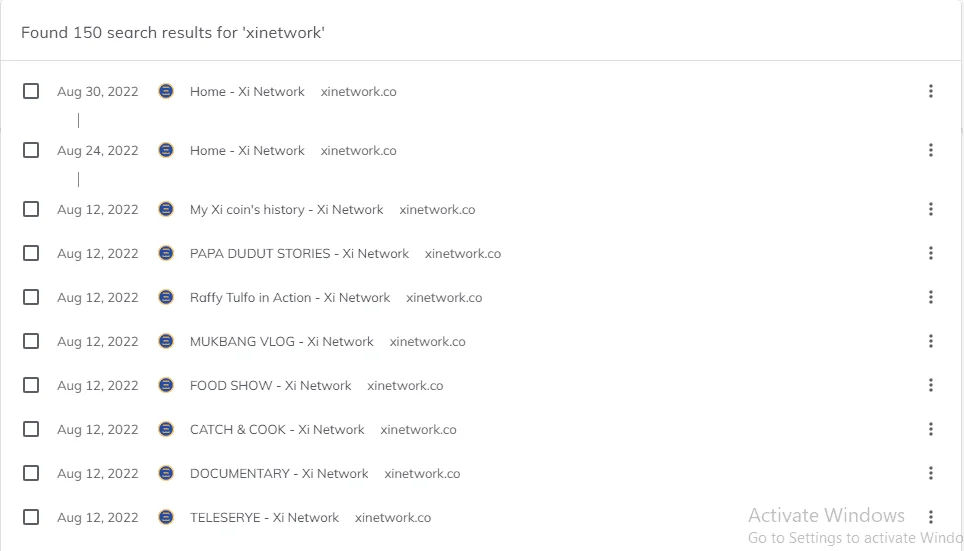Click the 'Found 150 search results' heading text
Screen dimensions: 964x551
click(x=173, y=33)
